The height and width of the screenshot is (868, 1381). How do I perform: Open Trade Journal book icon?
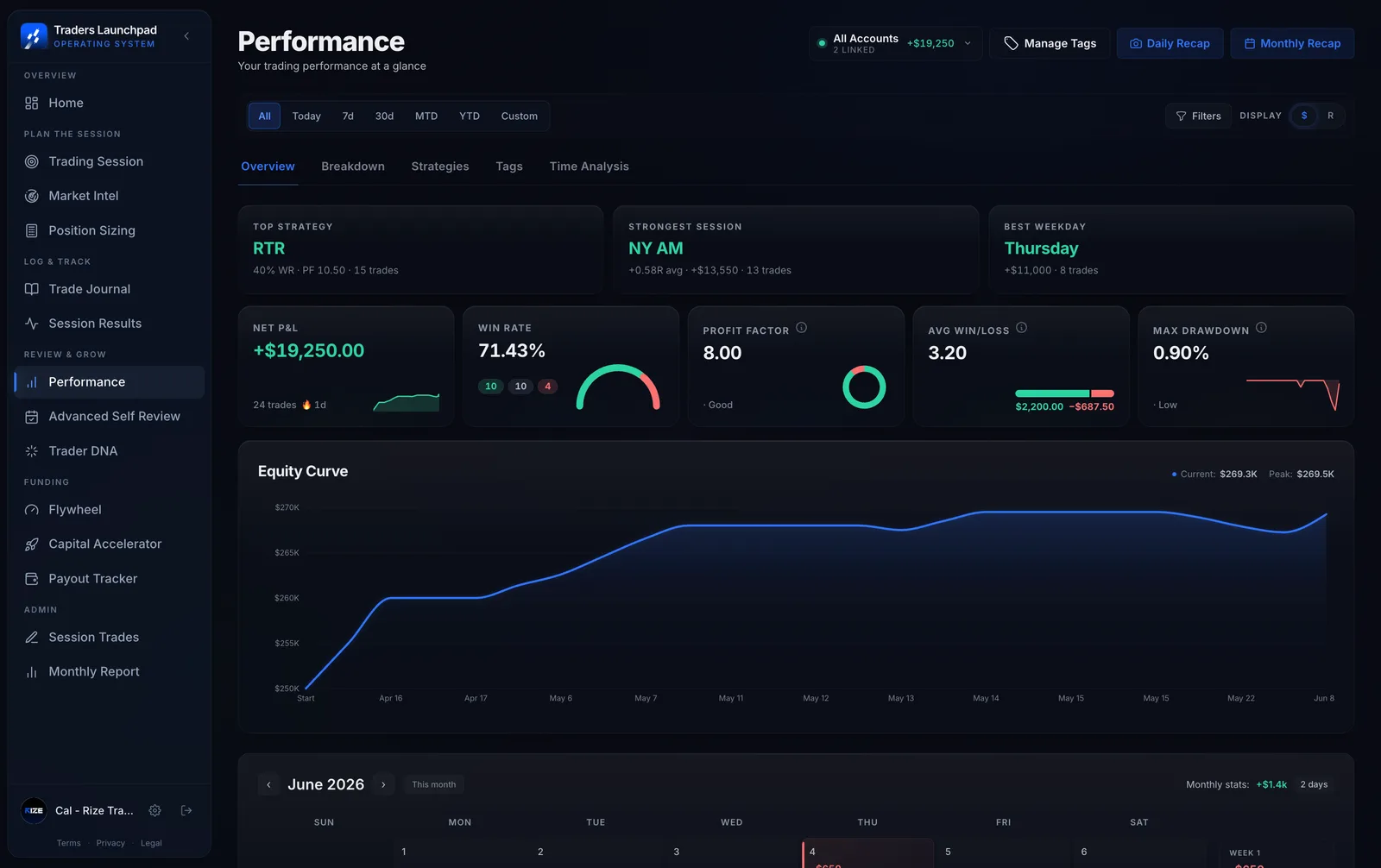(x=32, y=289)
